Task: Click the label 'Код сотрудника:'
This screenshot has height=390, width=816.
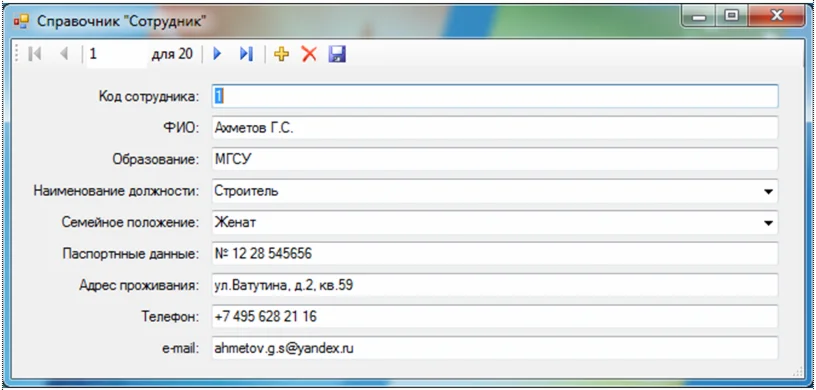Action: pyautogui.click(x=149, y=96)
